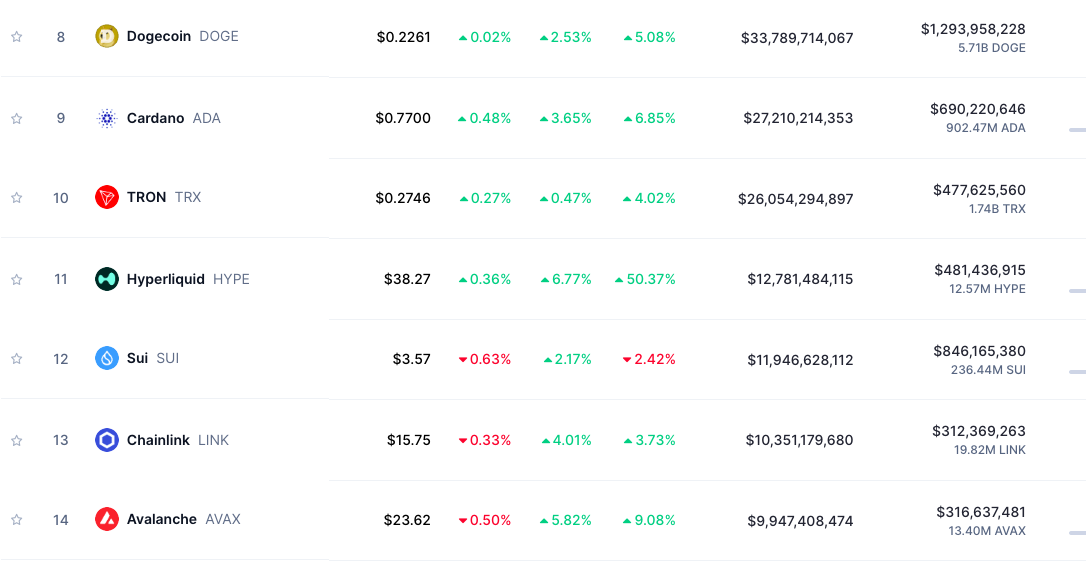
Task: Click the Hyperliquid coin logo
Action: pyautogui.click(x=107, y=279)
